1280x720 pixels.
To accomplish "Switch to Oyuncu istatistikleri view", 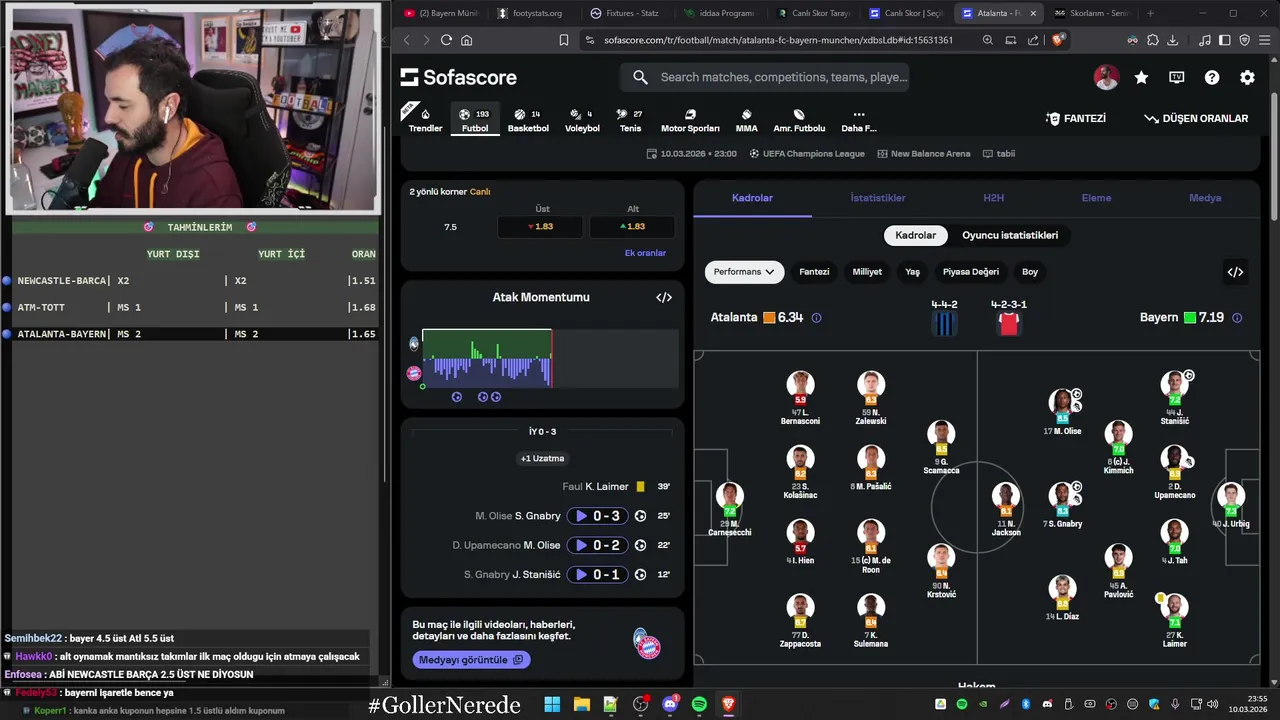I will [x=1010, y=235].
